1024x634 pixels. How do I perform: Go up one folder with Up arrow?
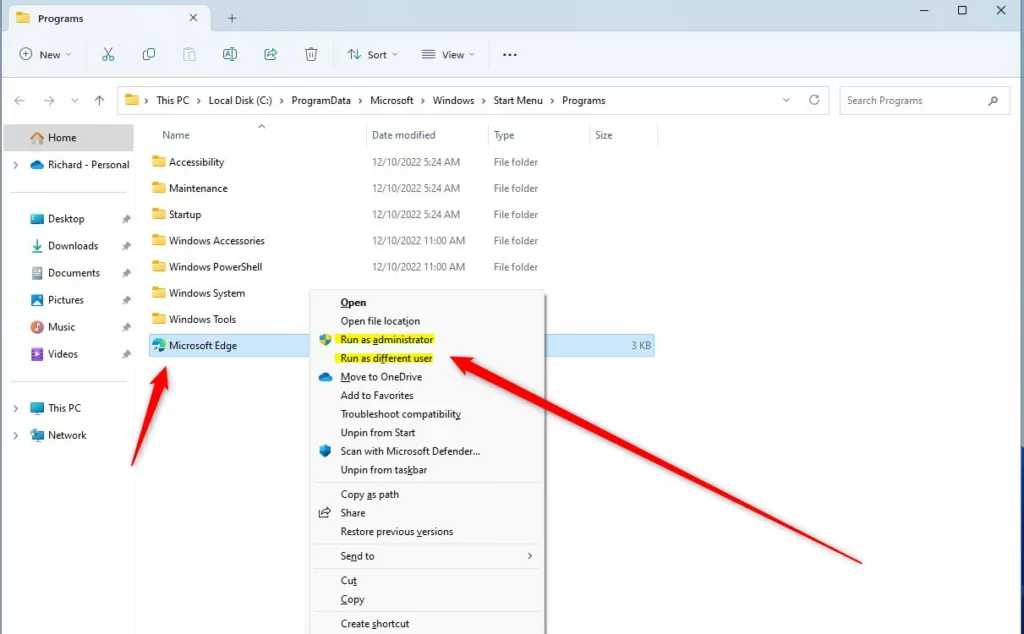tap(99, 100)
